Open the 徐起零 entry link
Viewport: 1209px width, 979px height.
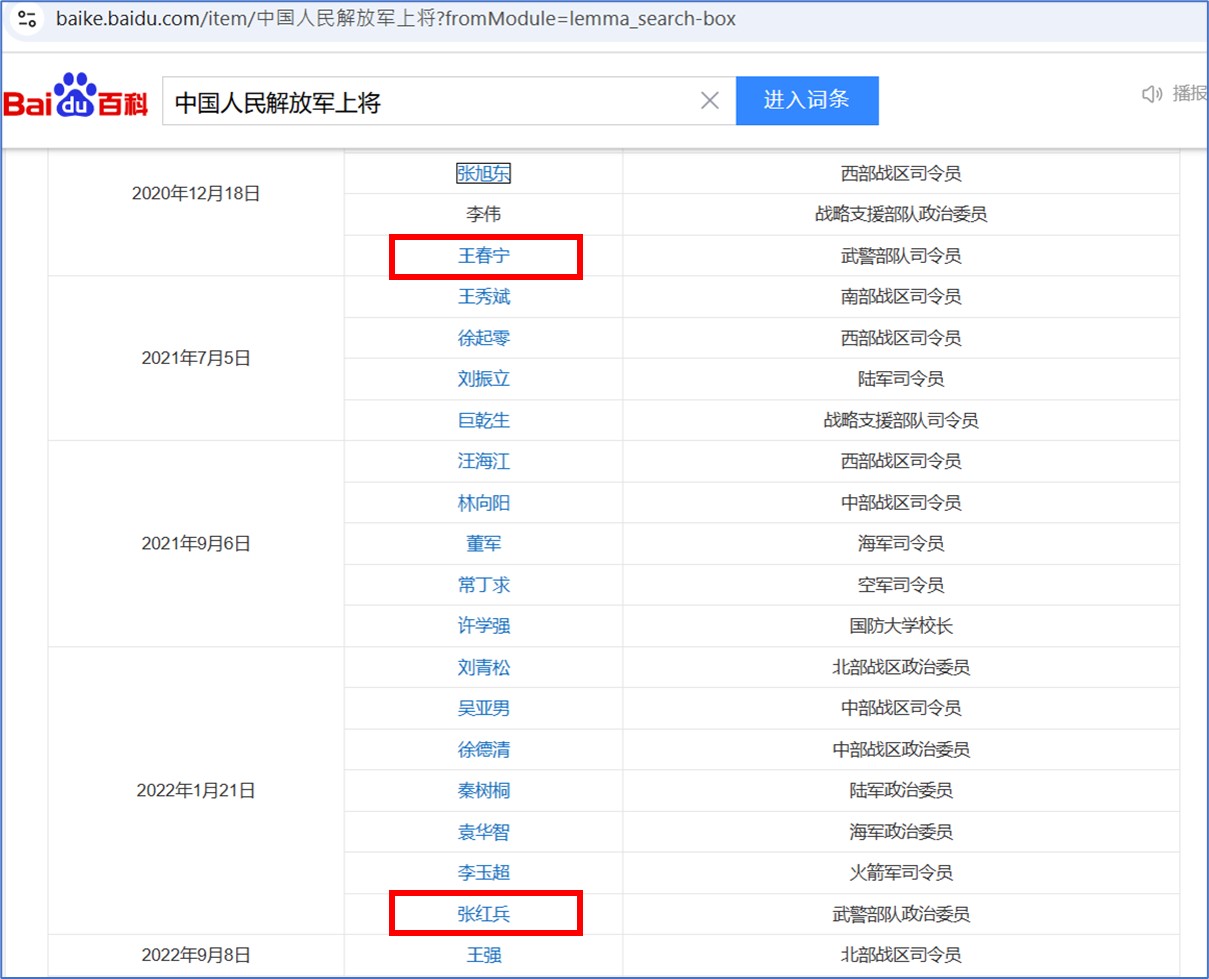(484, 338)
